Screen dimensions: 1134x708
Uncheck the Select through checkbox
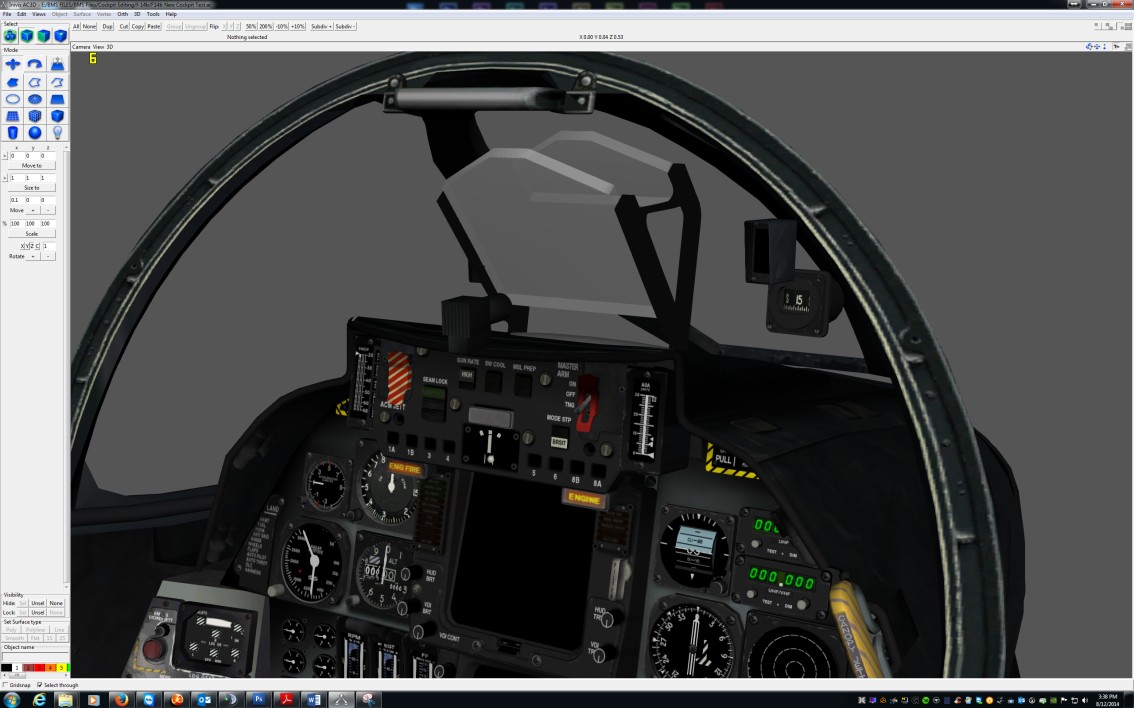(x=40, y=685)
